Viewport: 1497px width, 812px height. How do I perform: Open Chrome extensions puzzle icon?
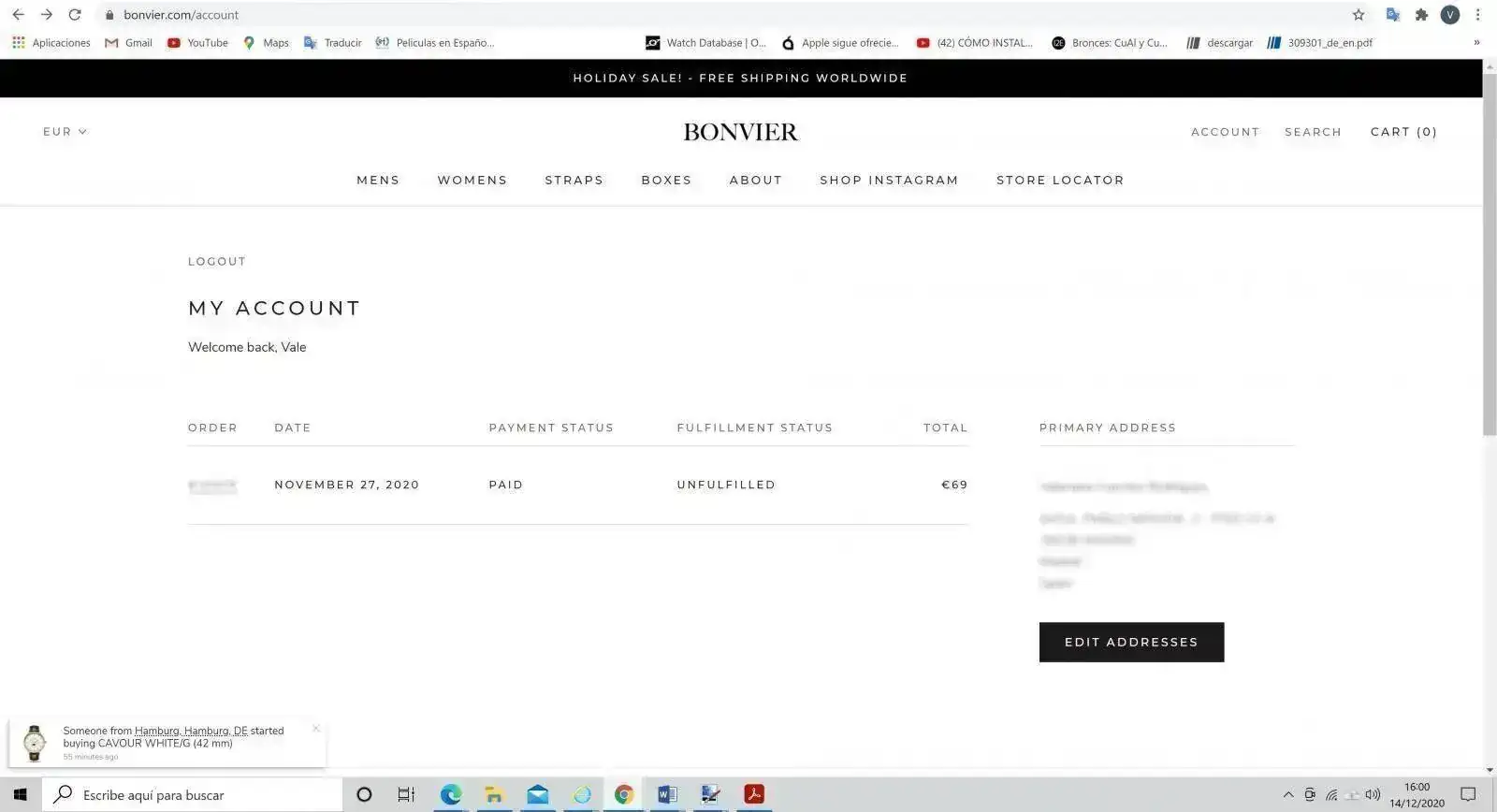(1421, 15)
